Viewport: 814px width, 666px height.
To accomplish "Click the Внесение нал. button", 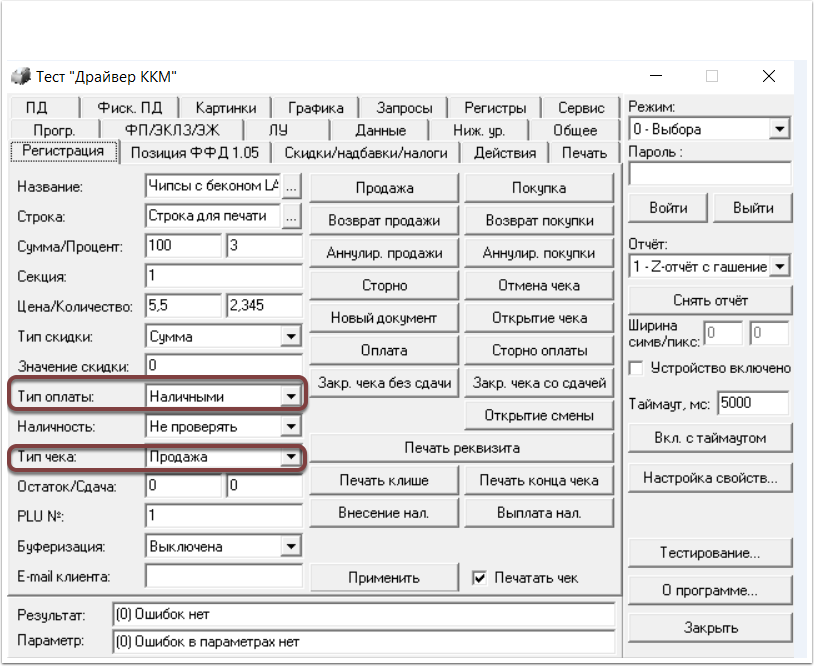I will click(x=384, y=513).
